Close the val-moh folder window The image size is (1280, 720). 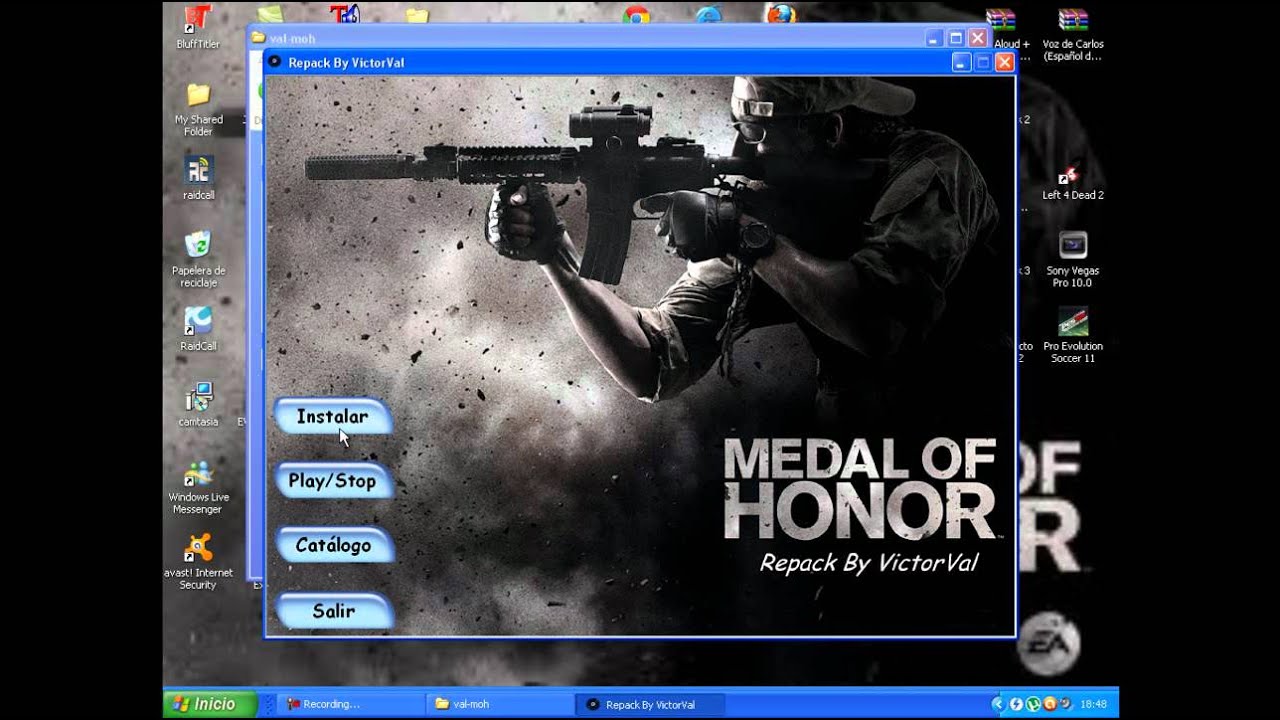click(x=978, y=38)
